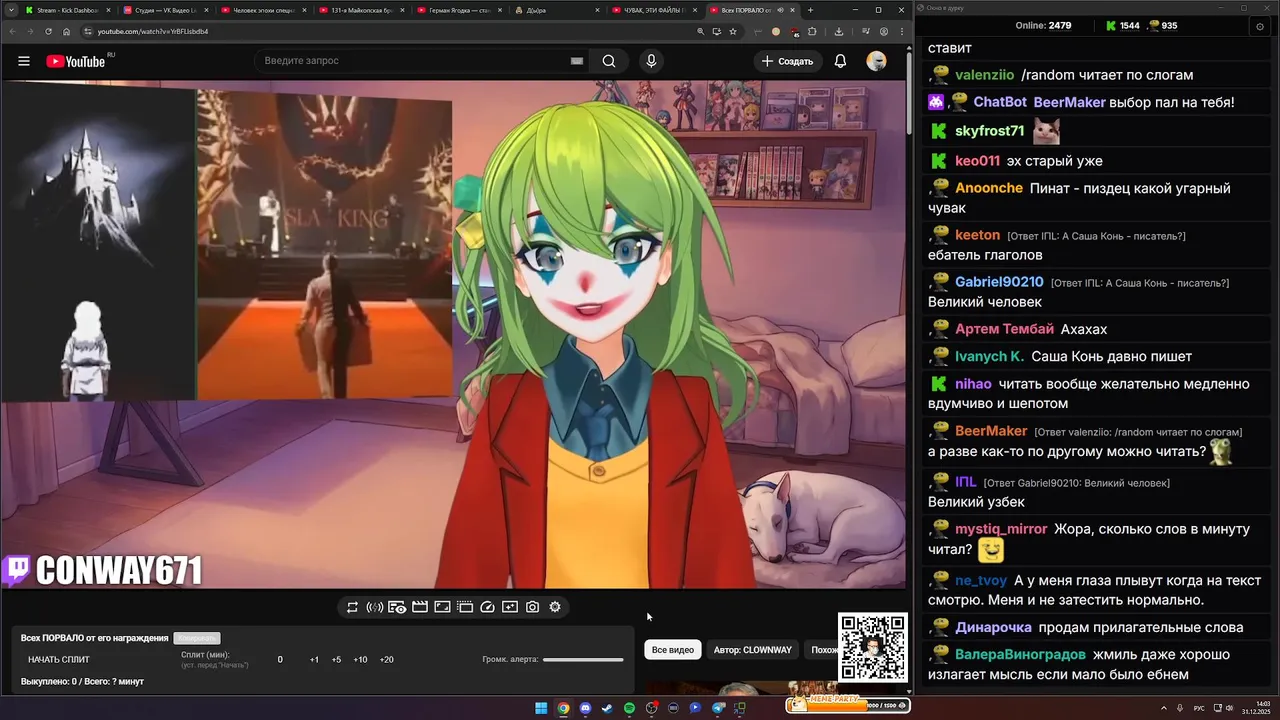Add +10 minutes to split
Viewport: 1280px width, 720px height.
pos(360,660)
